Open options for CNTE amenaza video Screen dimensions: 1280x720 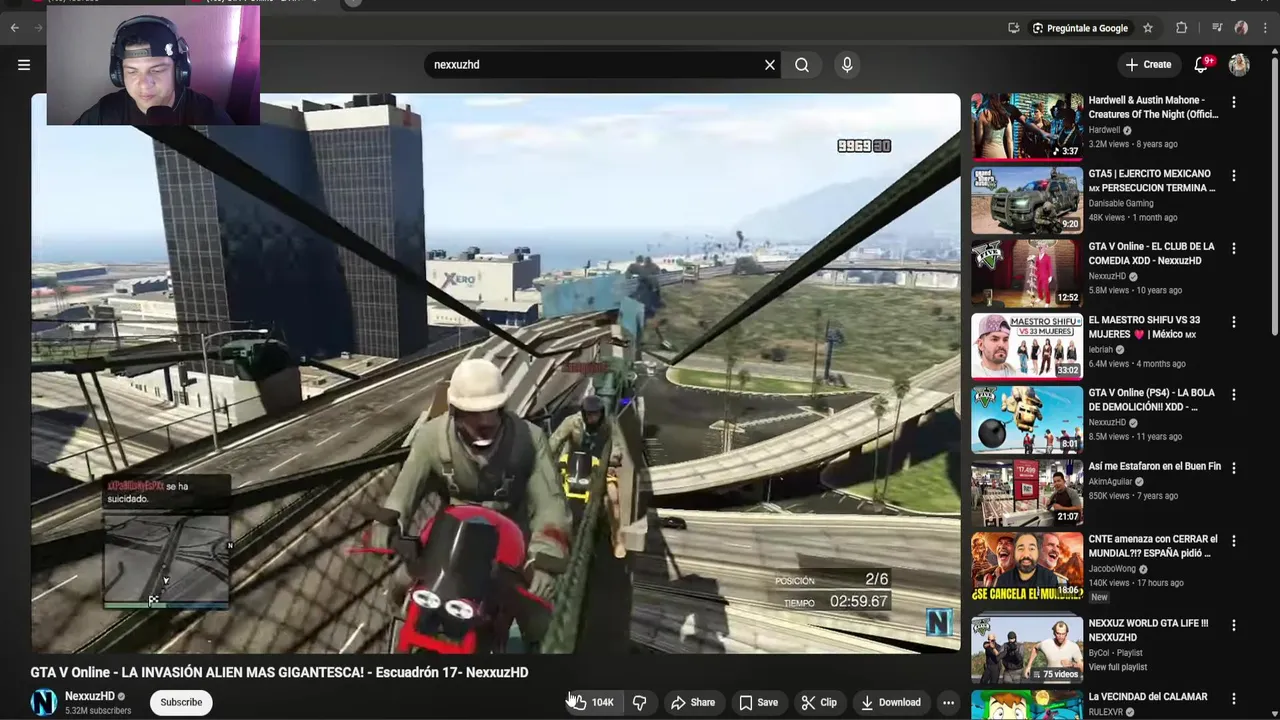(x=1234, y=541)
